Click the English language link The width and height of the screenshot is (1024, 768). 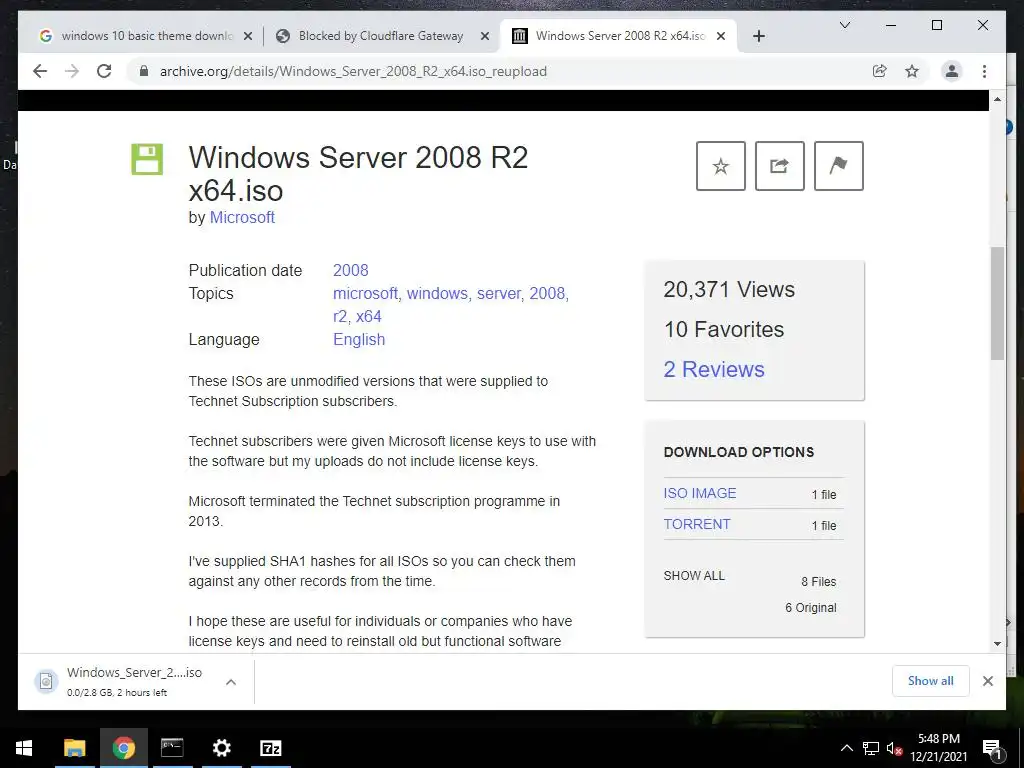coord(359,340)
